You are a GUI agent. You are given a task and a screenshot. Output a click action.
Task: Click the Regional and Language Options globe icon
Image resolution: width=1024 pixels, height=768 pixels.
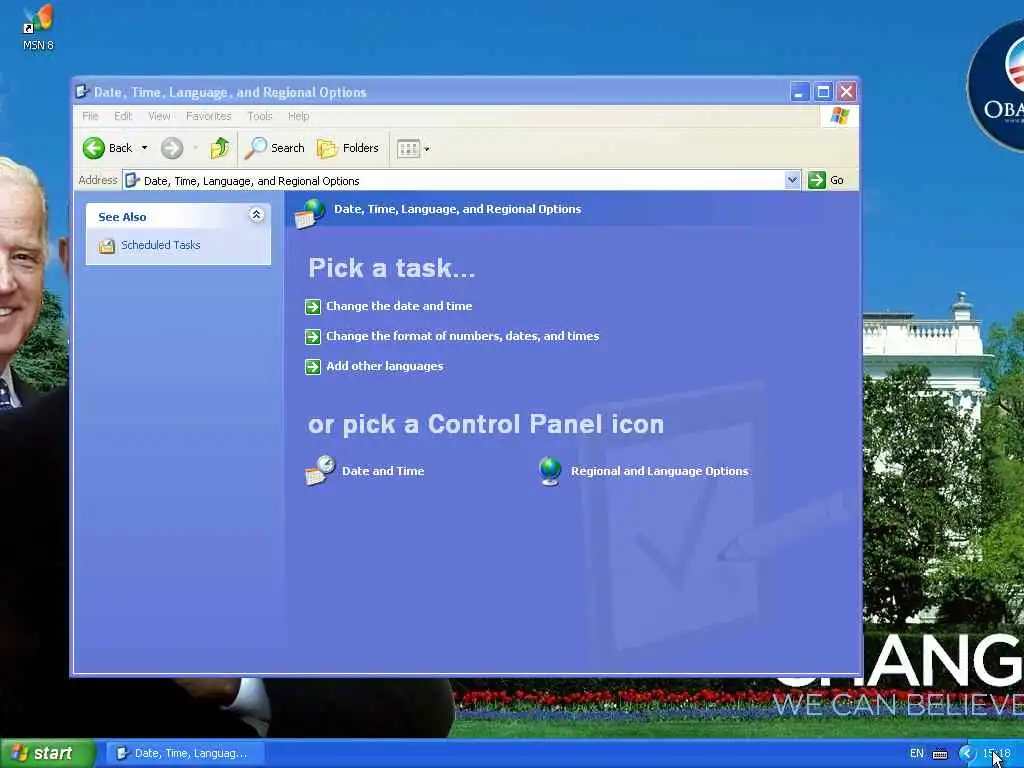pyautogui.click(x=550, y=471)
